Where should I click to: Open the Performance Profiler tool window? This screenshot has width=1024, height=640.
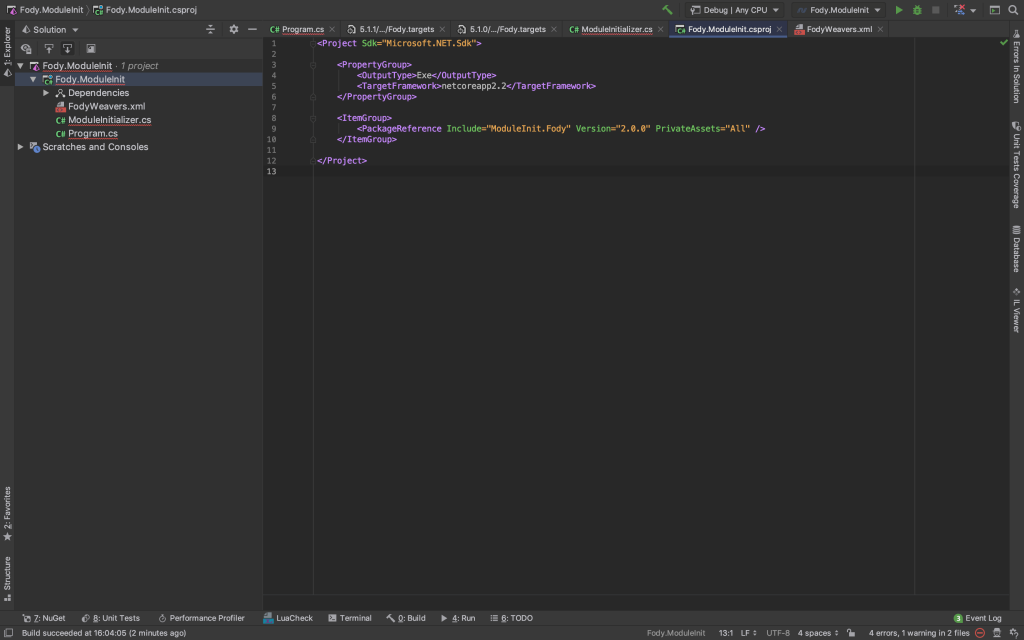click(201, 618)
